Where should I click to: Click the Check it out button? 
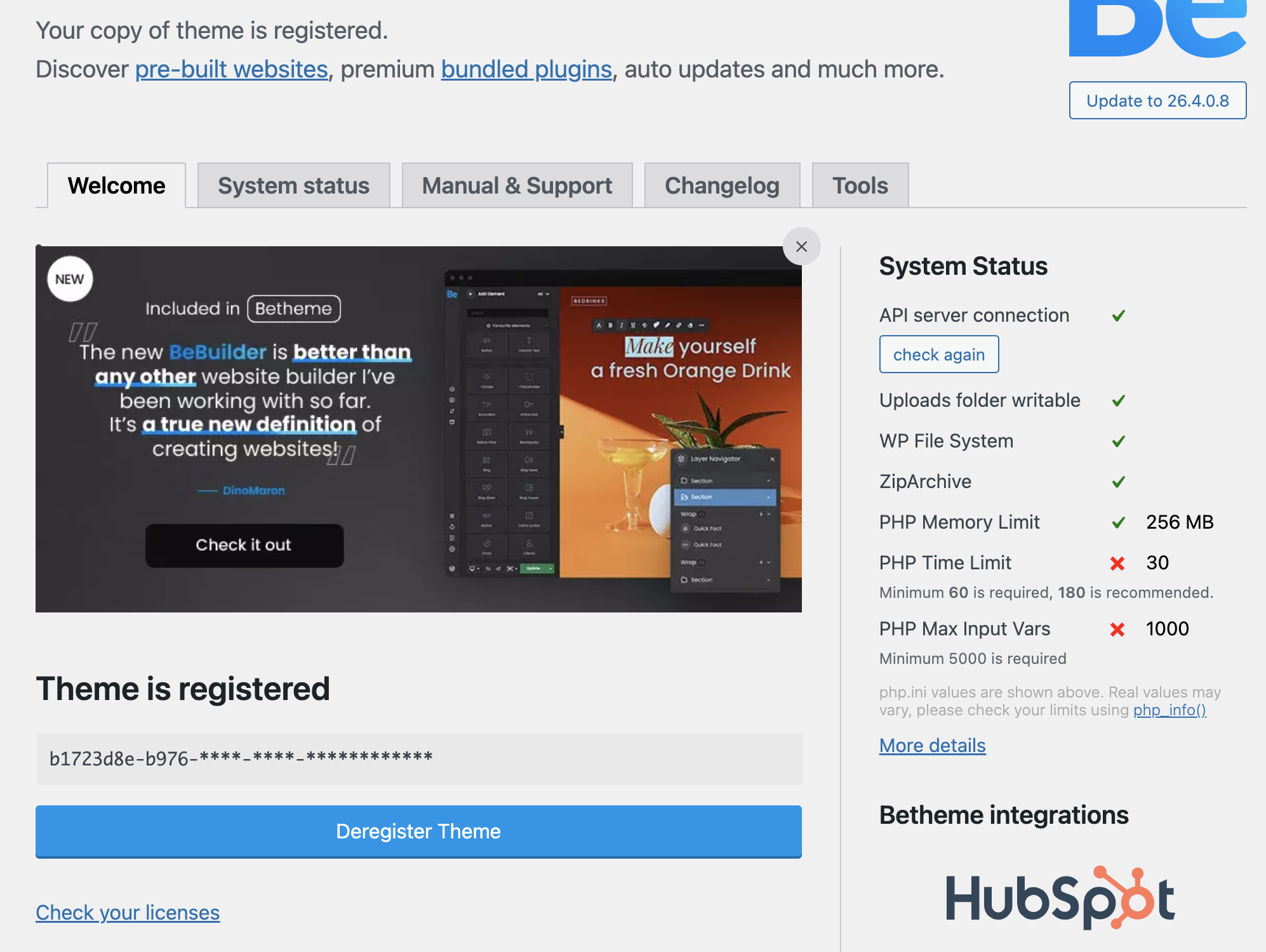point(244,545)
